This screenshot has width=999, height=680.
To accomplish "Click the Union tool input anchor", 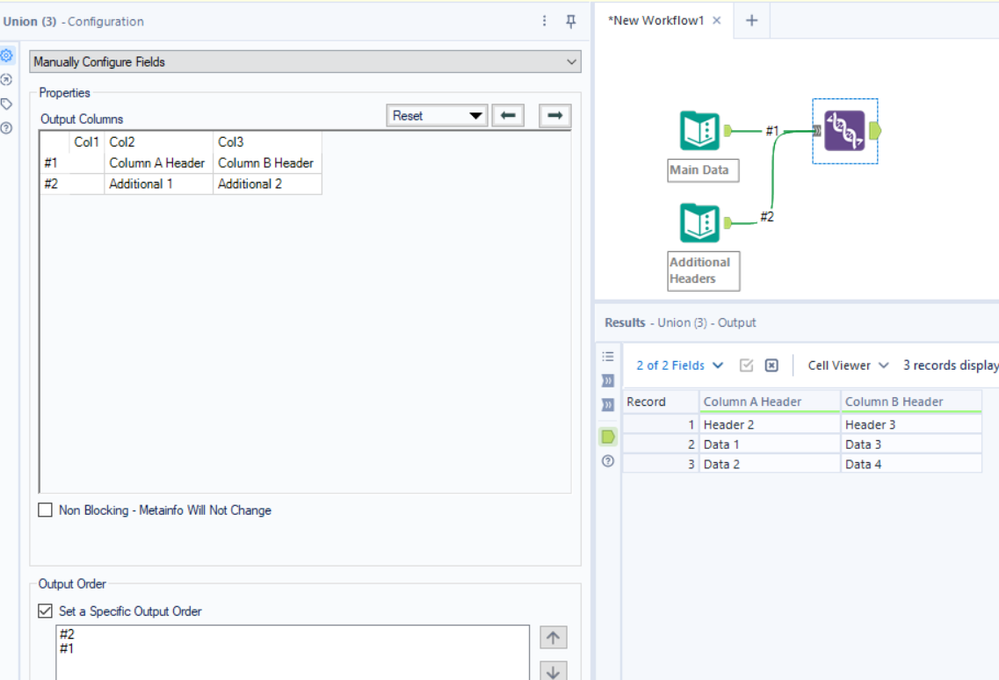I will point(817,131).
